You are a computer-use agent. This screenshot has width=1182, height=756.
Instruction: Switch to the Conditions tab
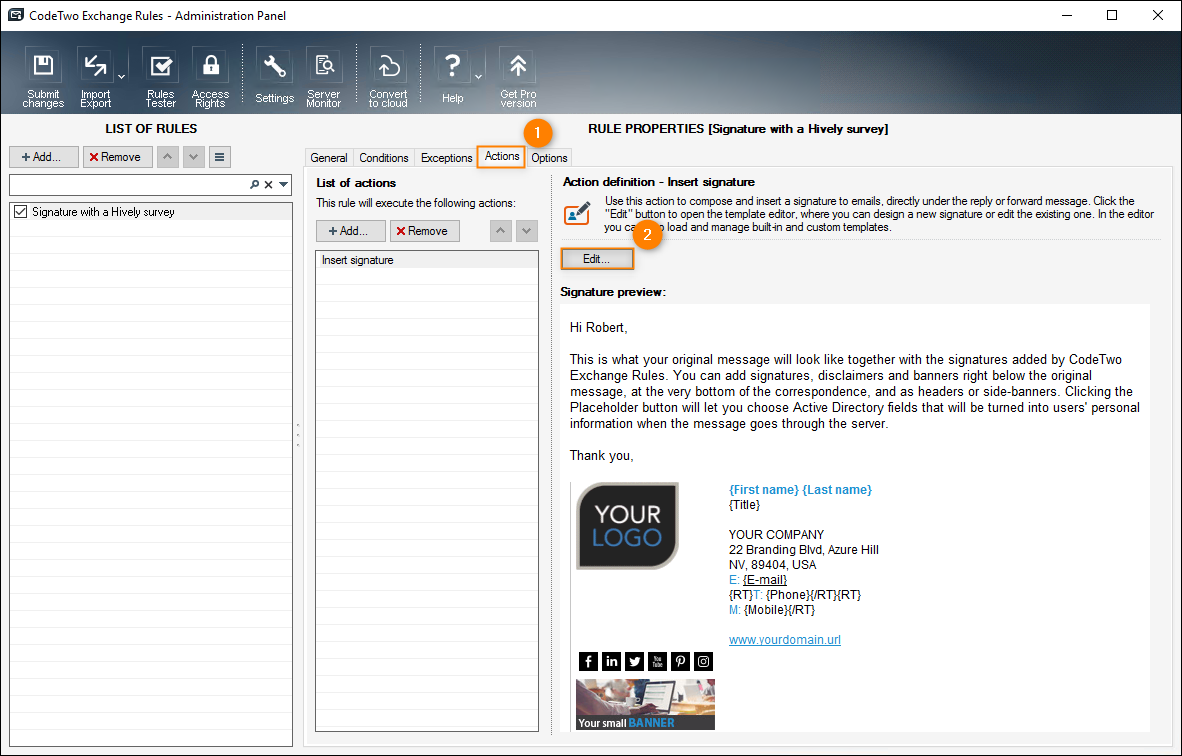point(384,158)
